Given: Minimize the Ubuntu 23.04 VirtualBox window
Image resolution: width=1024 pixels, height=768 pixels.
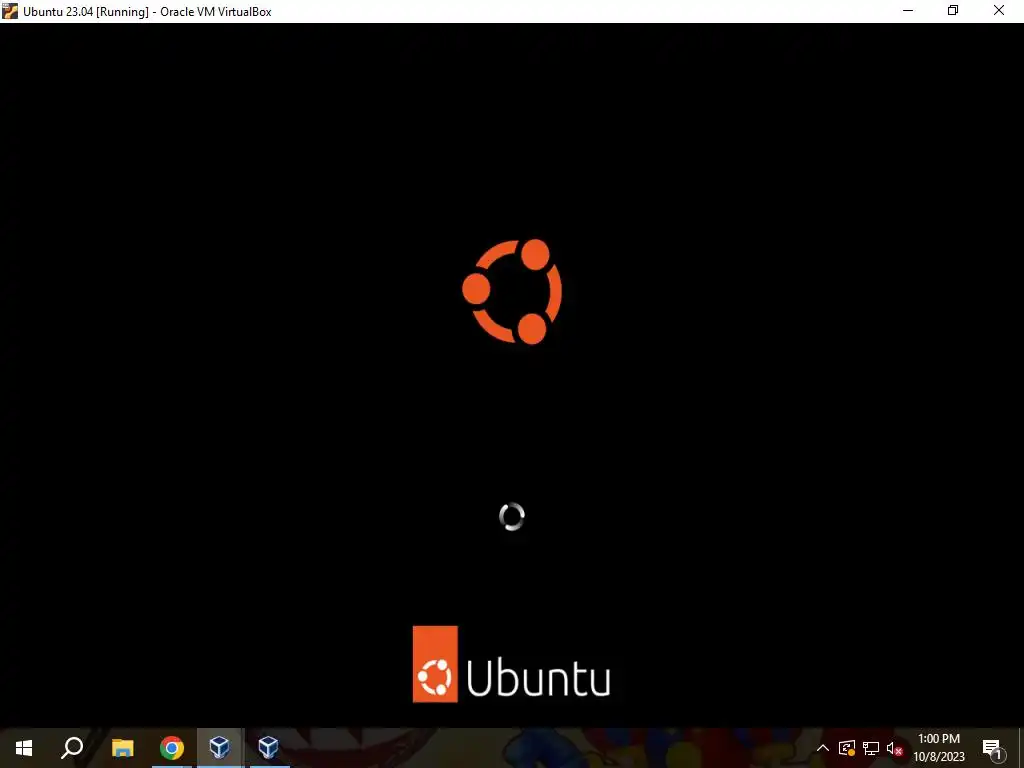Looking at the screenshot, I should 908,11.
